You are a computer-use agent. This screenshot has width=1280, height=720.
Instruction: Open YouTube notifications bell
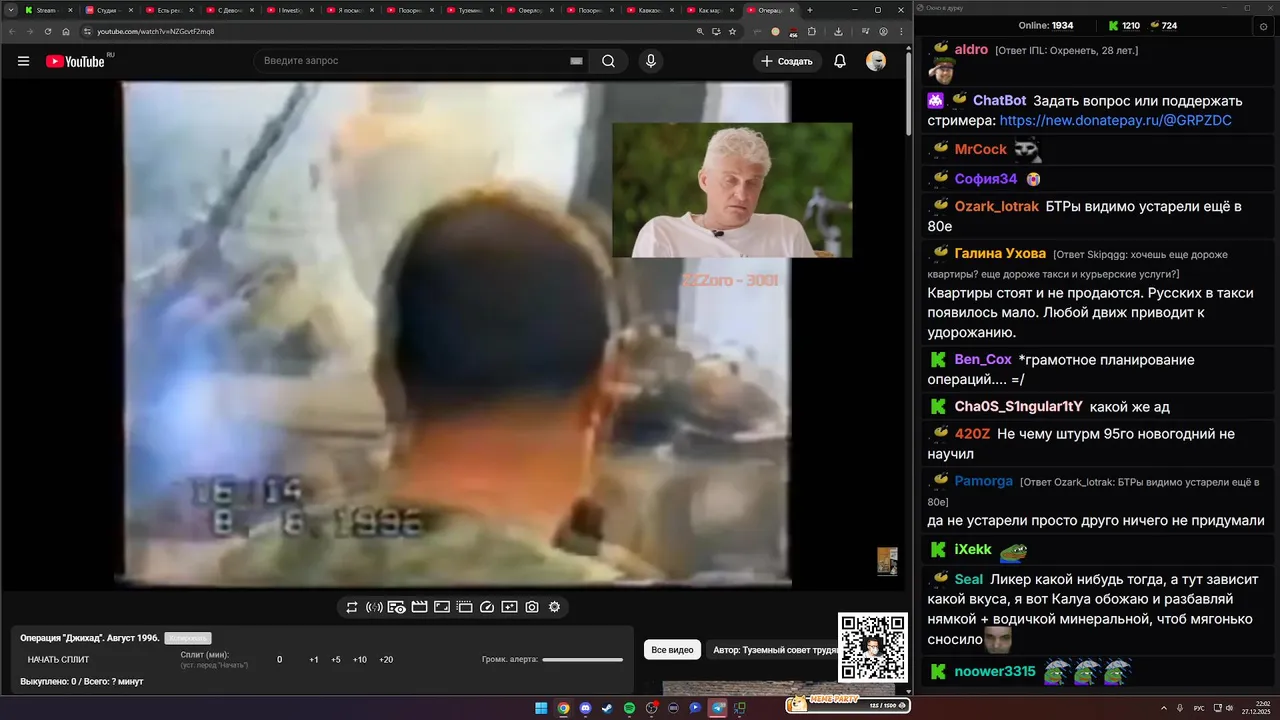coord(840,61)
